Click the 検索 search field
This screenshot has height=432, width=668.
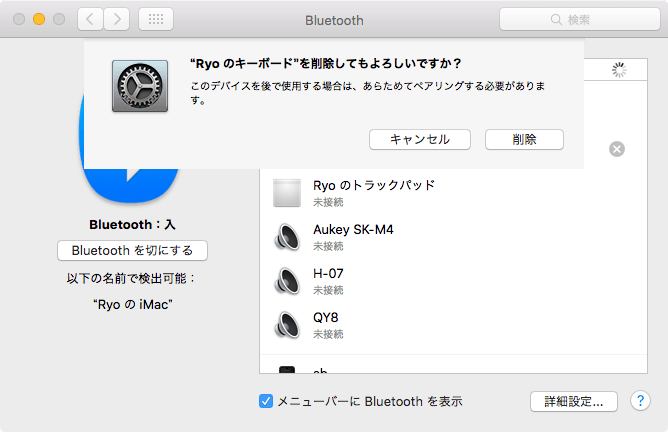click(x=577, y=19)
